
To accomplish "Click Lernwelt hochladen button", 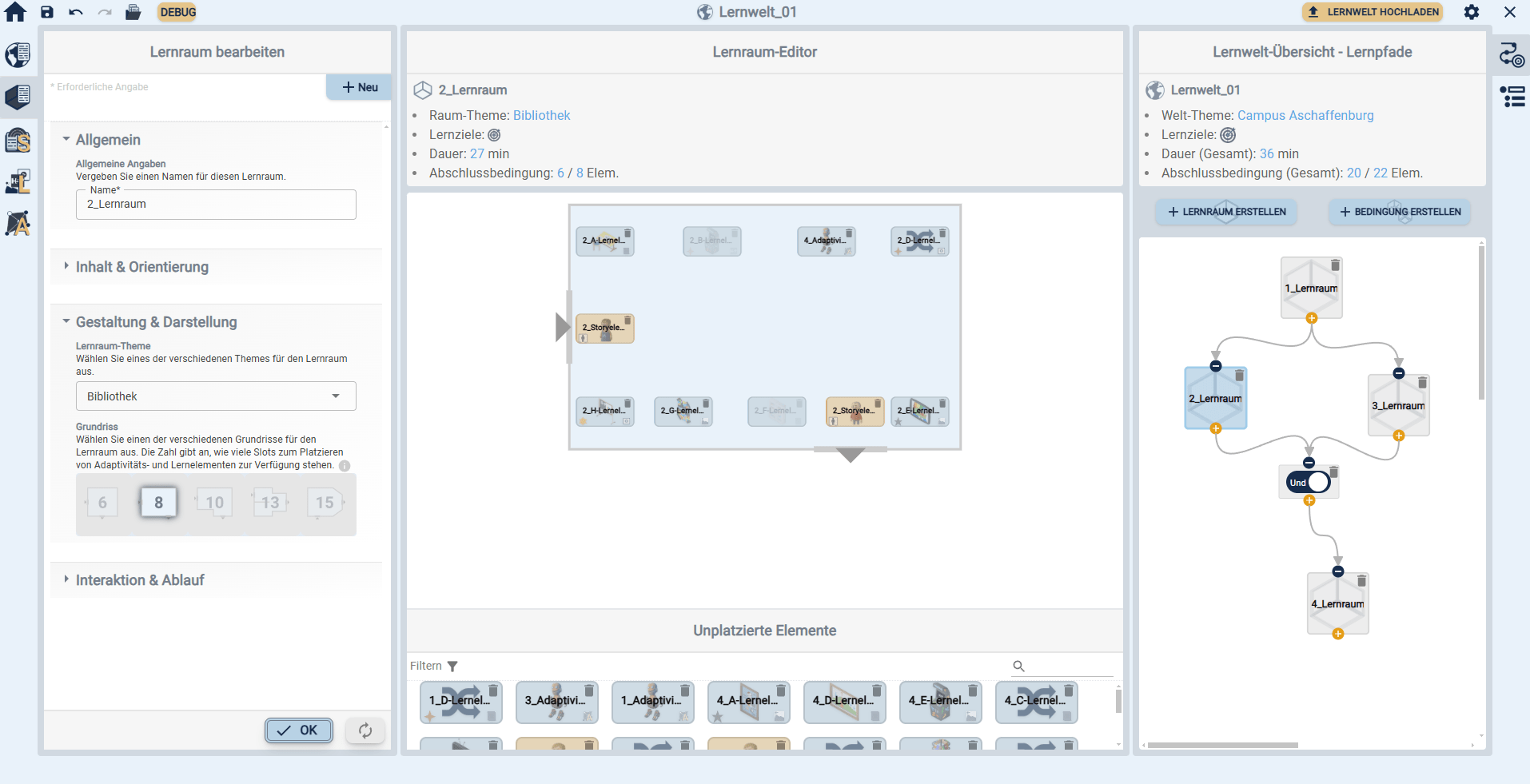I will [x=1373, y=12].
